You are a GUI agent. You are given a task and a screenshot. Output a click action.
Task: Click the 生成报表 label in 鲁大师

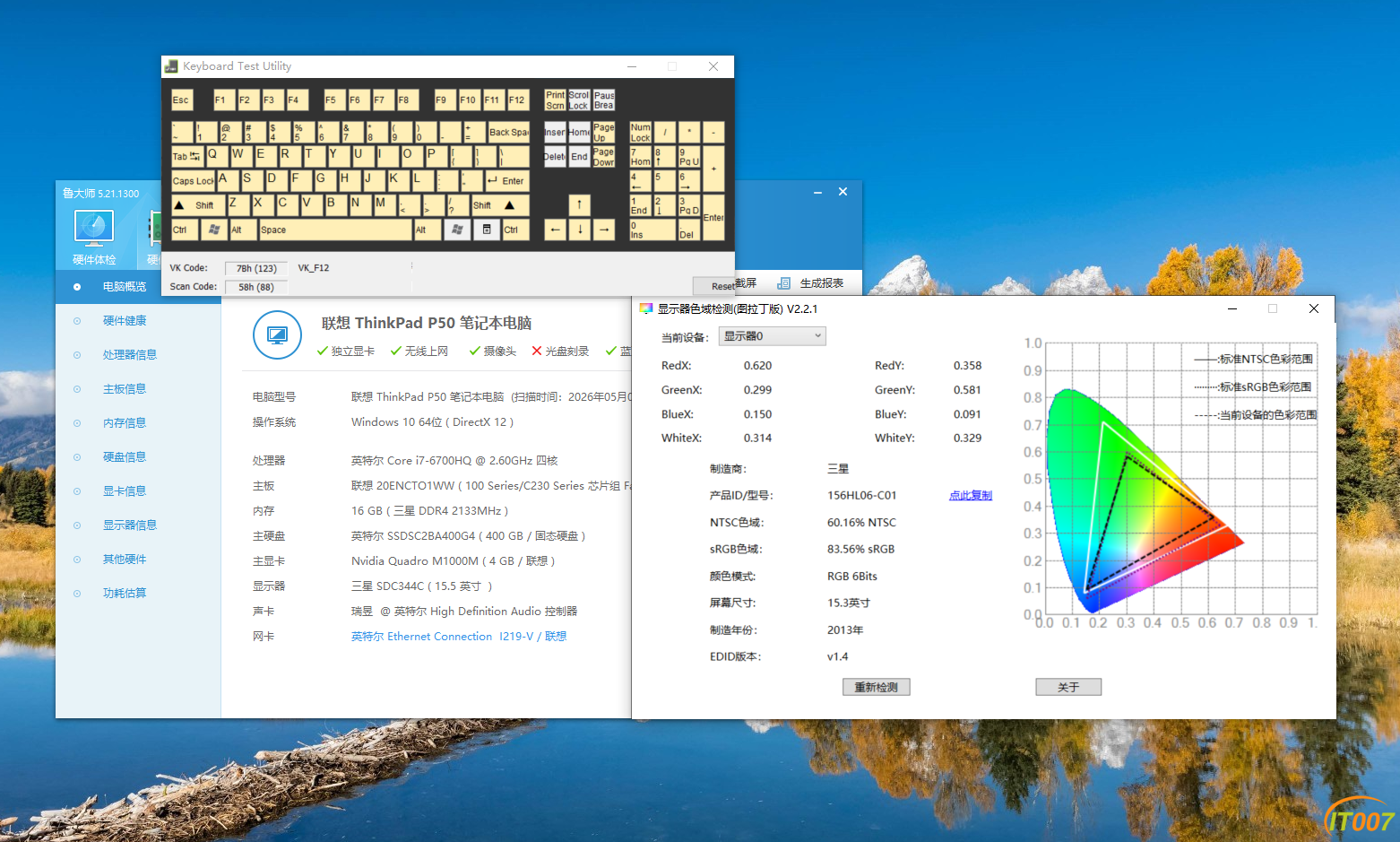(821, 283)
